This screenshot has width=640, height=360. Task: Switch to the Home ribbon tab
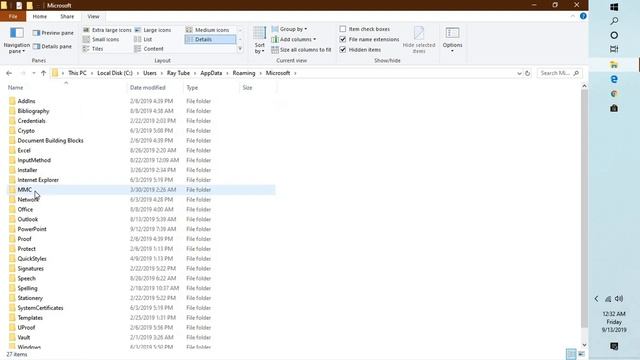coord(40,16)
